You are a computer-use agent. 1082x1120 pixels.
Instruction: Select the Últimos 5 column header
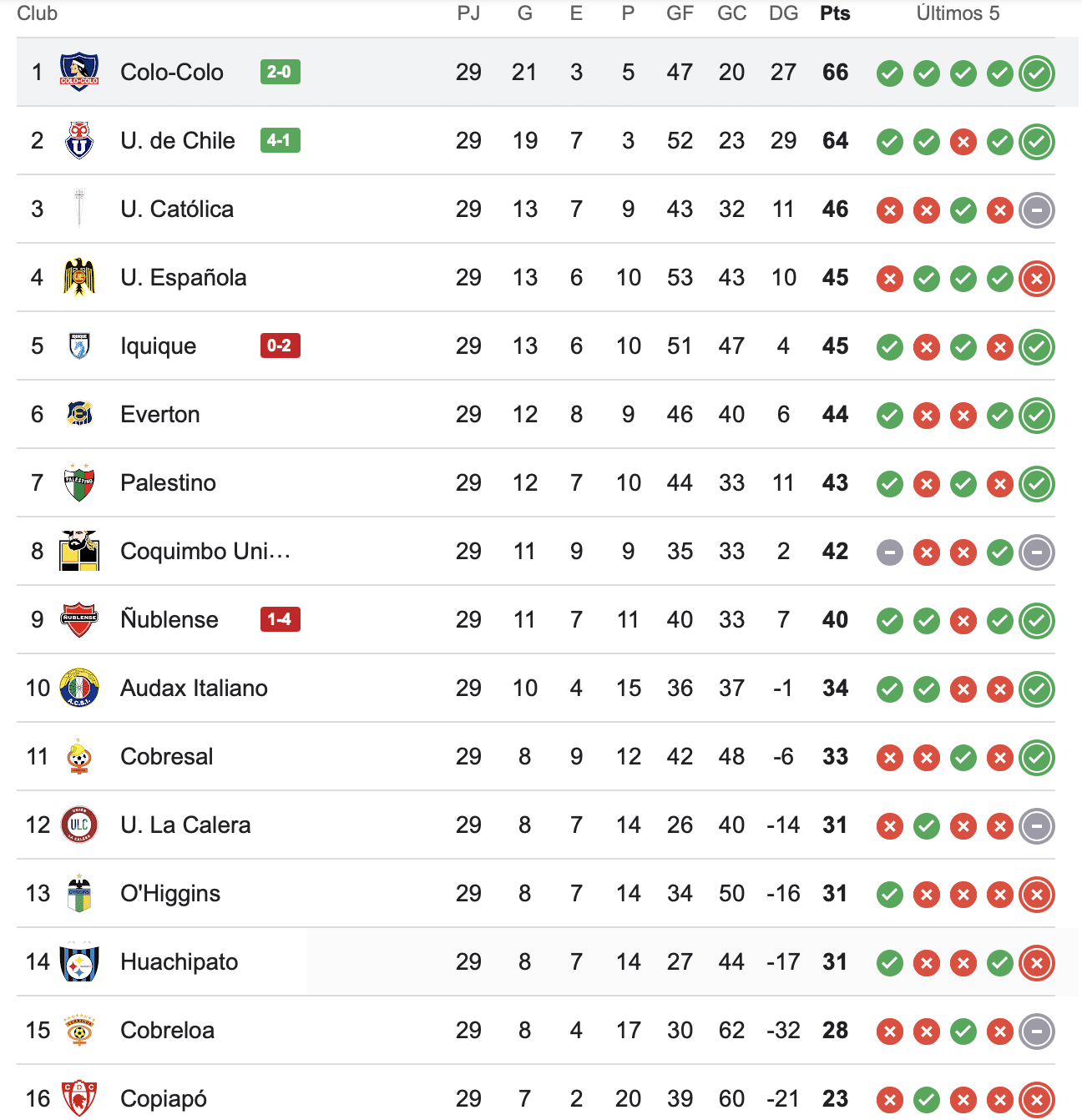click(958, 13)
